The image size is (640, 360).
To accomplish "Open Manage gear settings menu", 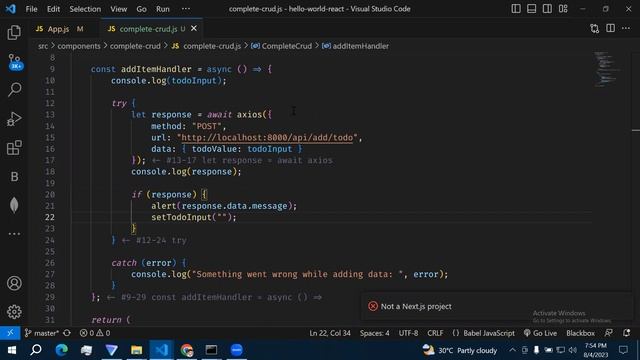I will click(x=14, y=312).
